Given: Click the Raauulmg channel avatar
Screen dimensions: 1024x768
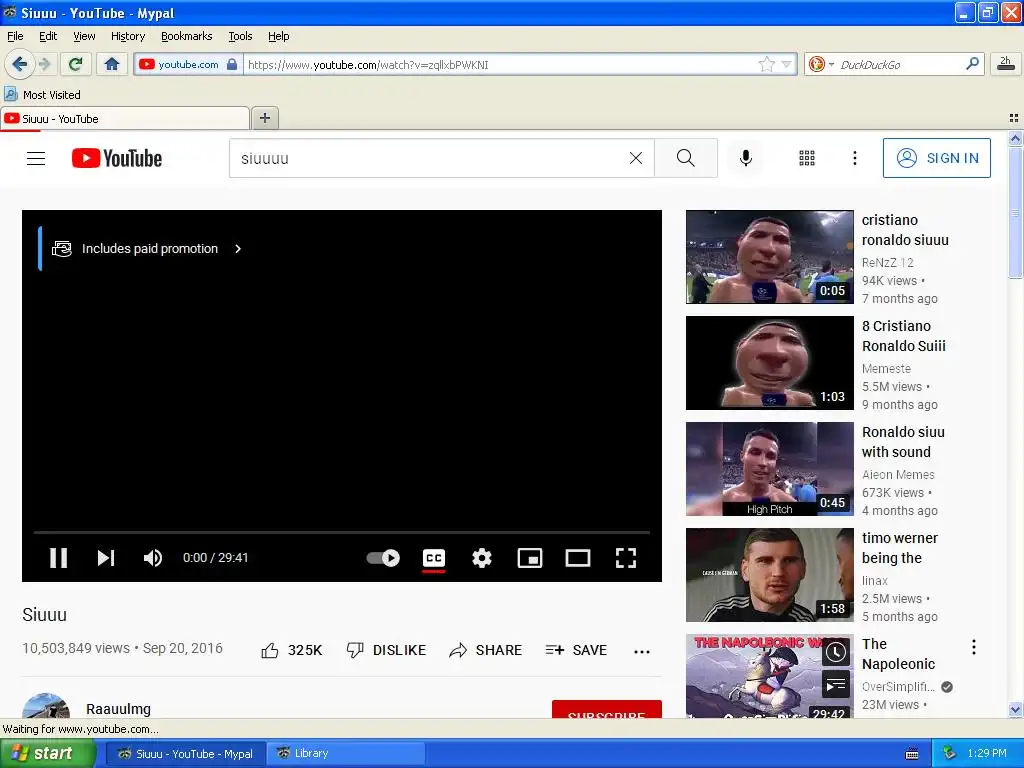Looking at the screenshot, I should click(x=46, y=706).
